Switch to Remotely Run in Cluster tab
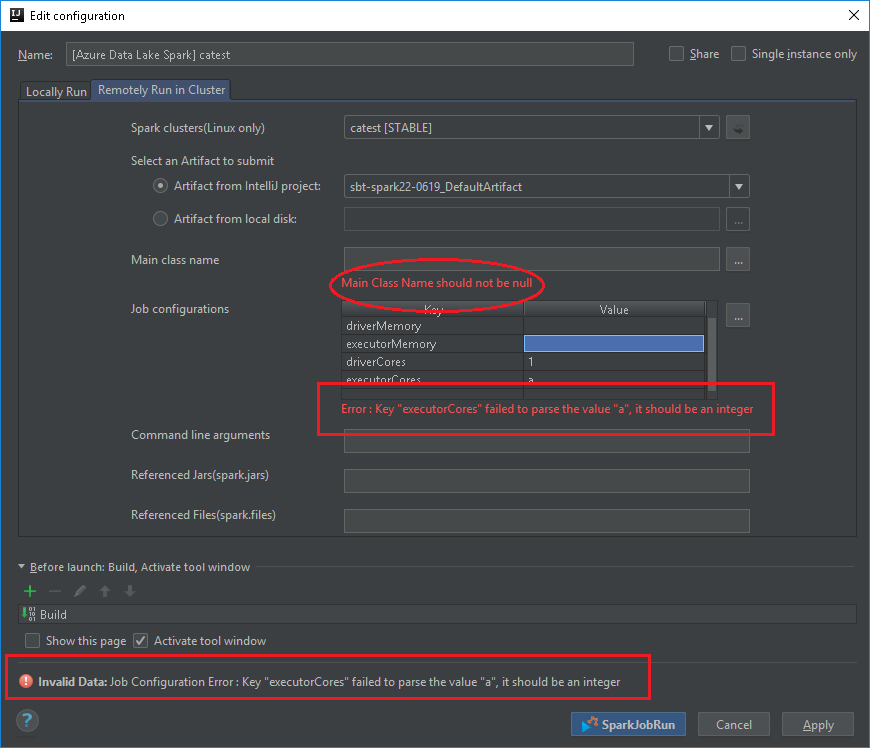The image size is (870, 748). click(160, 89)
